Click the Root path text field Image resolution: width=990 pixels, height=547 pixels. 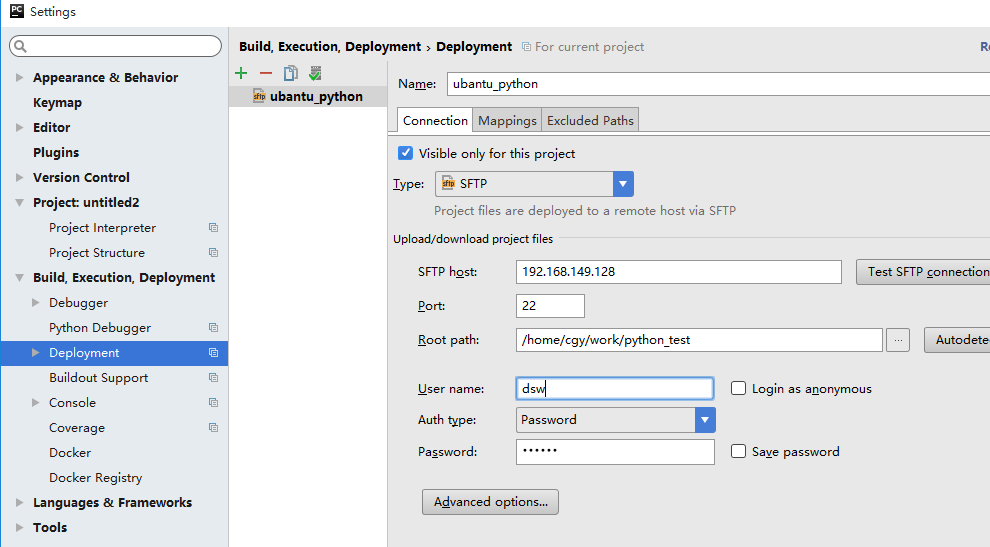tap(699, 340)
